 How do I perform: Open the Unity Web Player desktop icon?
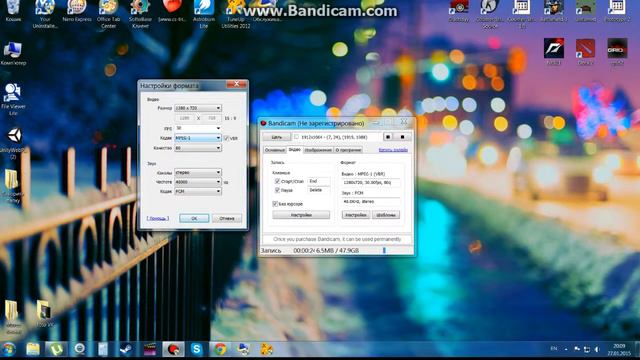coord(13,143)
